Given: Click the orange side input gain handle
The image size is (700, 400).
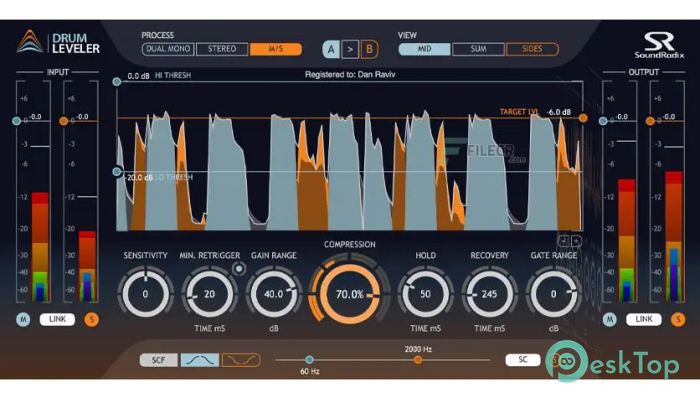Looking at the screenshot, I should pyautogui.click(x=64, y=121).
